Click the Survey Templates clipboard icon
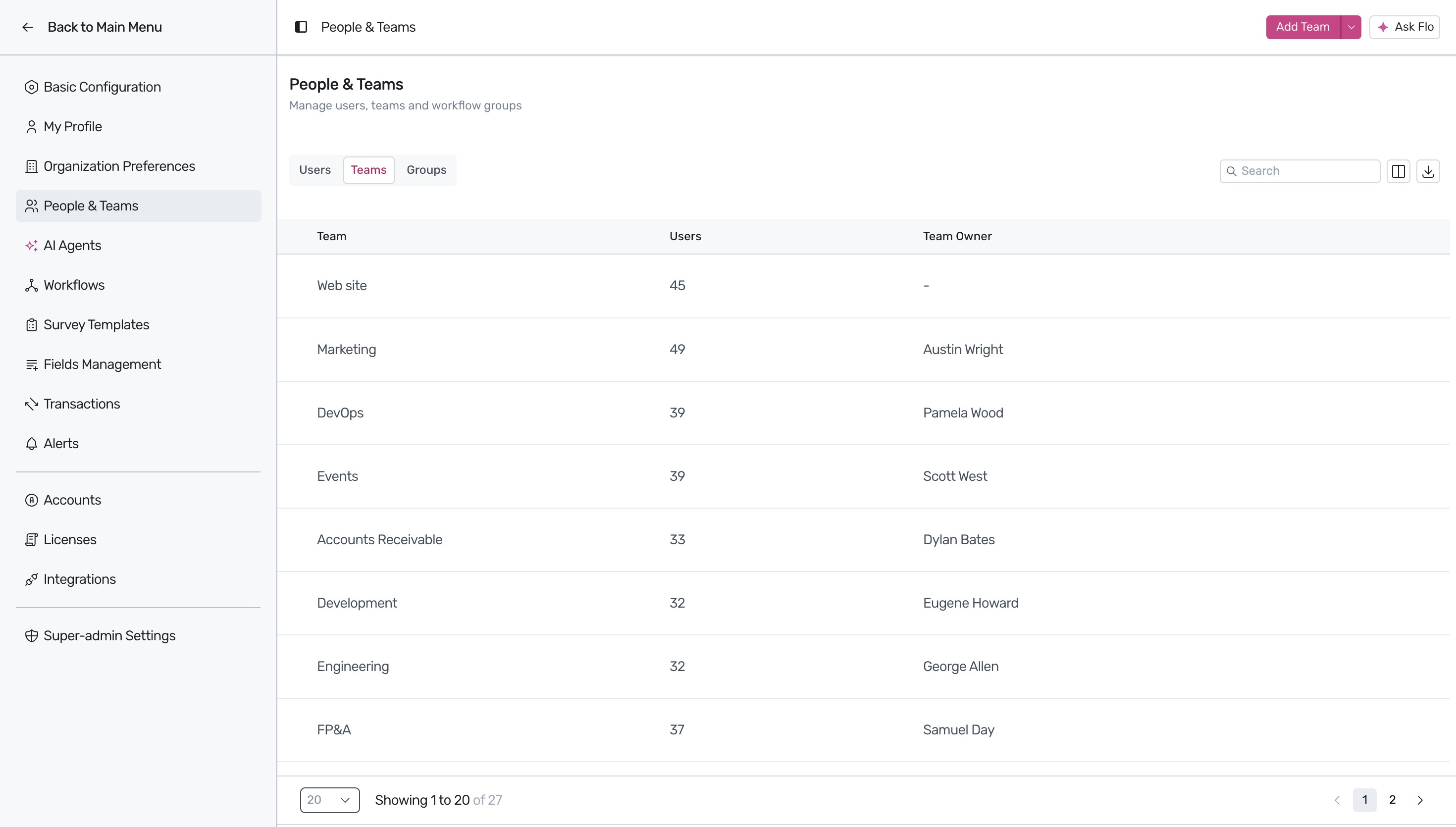This screenshot has height=827, width=1456. (x=32, y=325)
